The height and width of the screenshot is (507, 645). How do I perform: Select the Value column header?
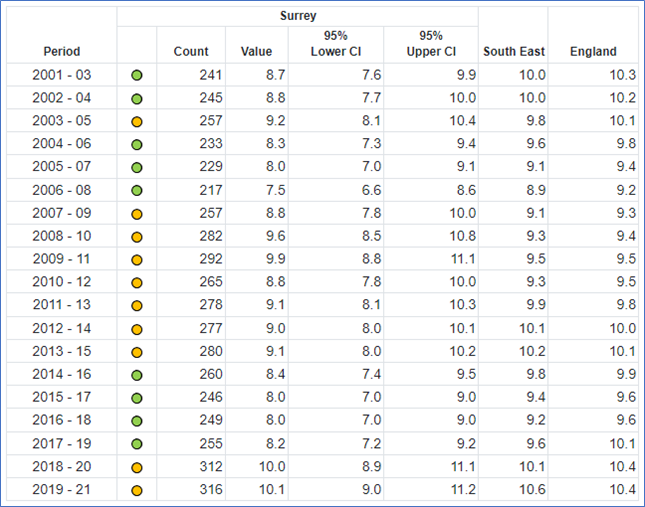256,51
